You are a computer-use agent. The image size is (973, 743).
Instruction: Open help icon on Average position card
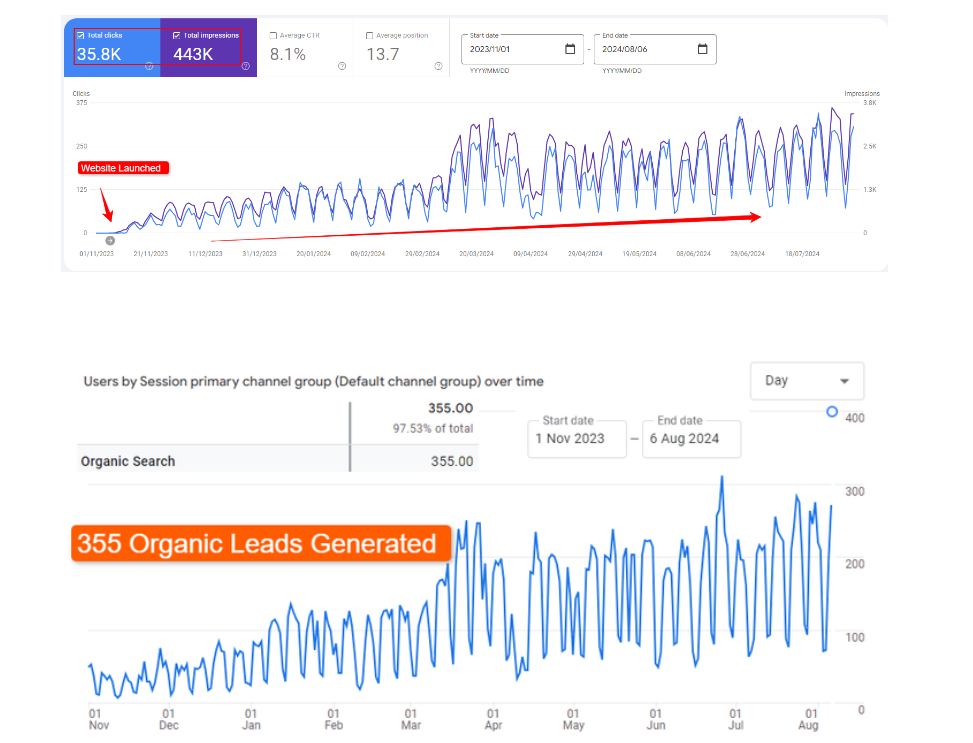tap(439, 66)
